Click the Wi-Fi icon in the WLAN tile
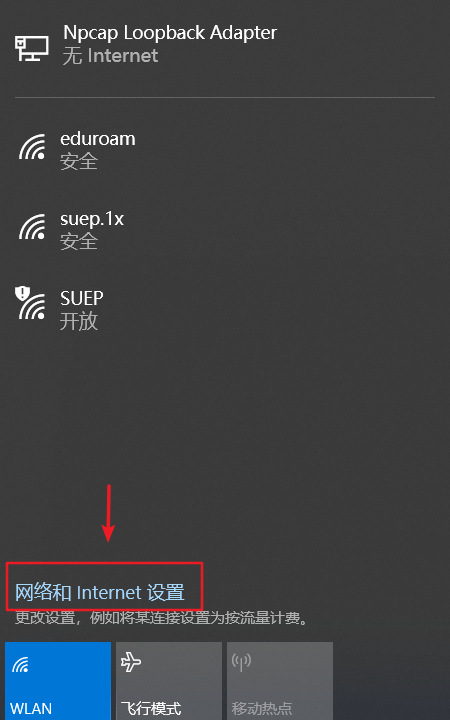The height and width of the screenshot is (720, 450). [x=20, y=664]
